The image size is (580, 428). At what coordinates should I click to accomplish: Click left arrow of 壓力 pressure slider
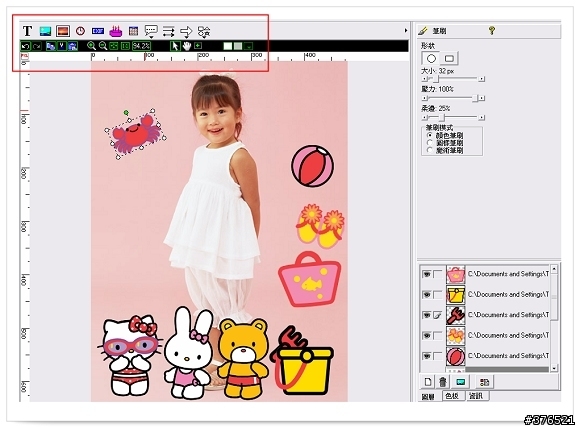pyautogui.click(x=424, y=98)
